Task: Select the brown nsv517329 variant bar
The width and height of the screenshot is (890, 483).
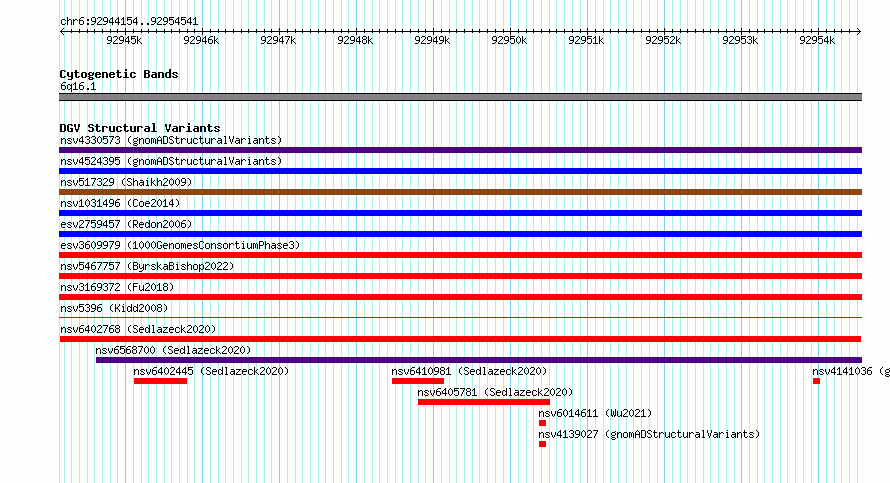Action: point(460,192)
